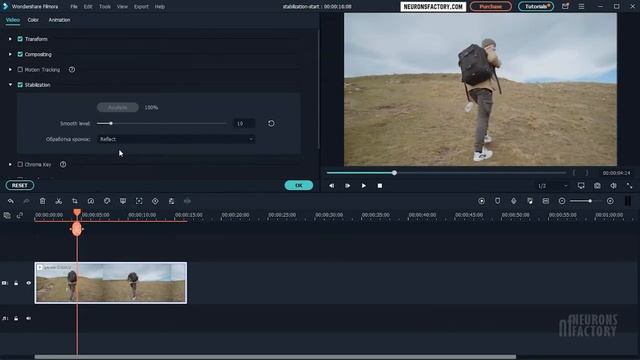
Task: Open the hamburger menu icon in title bar
Action: point(581,6)
